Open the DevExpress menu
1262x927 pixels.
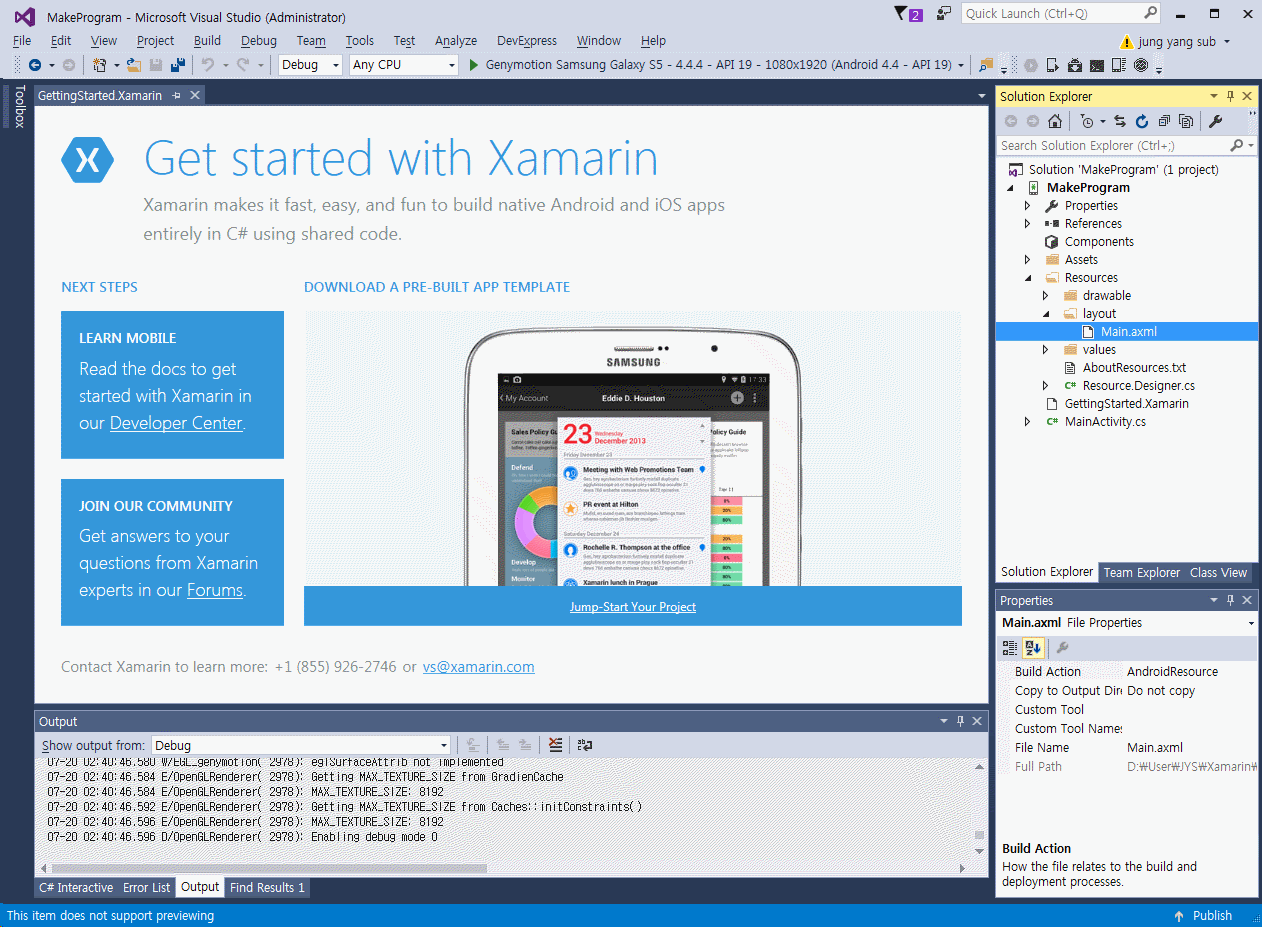(527, 41)
